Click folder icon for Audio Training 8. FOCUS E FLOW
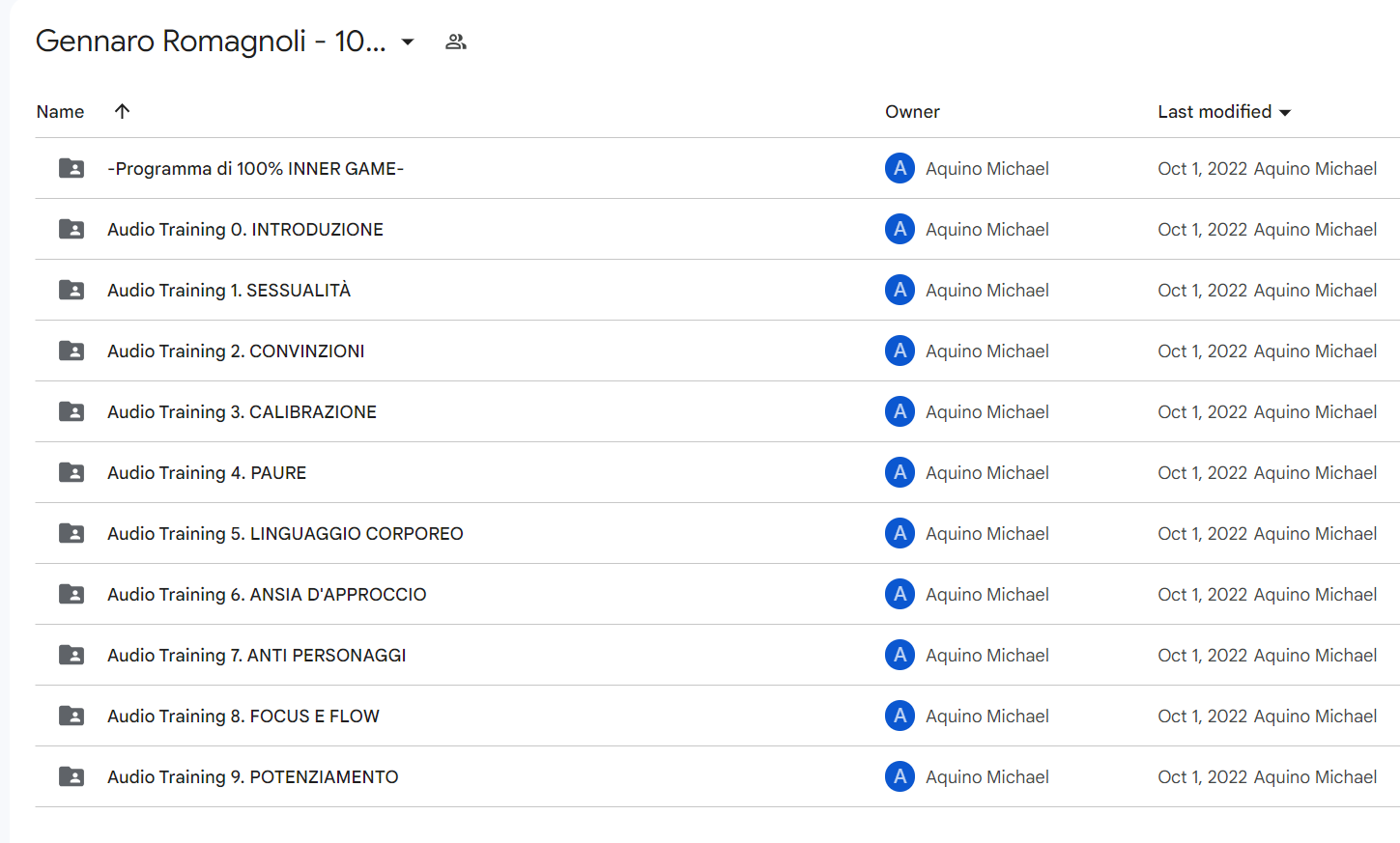 click(71, 716)
